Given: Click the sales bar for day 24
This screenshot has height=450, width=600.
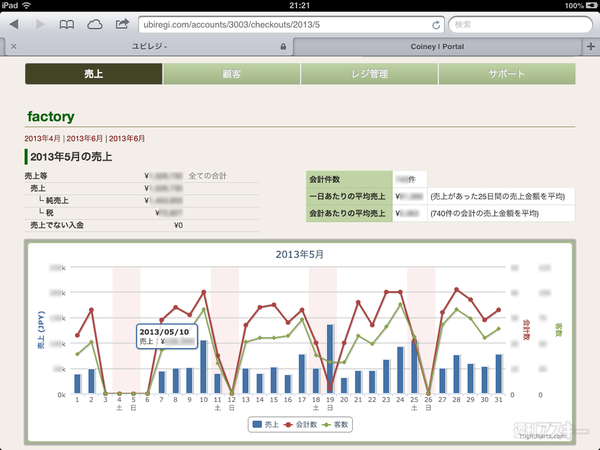Looking at the screenshot, I should [x=400, y=370].
